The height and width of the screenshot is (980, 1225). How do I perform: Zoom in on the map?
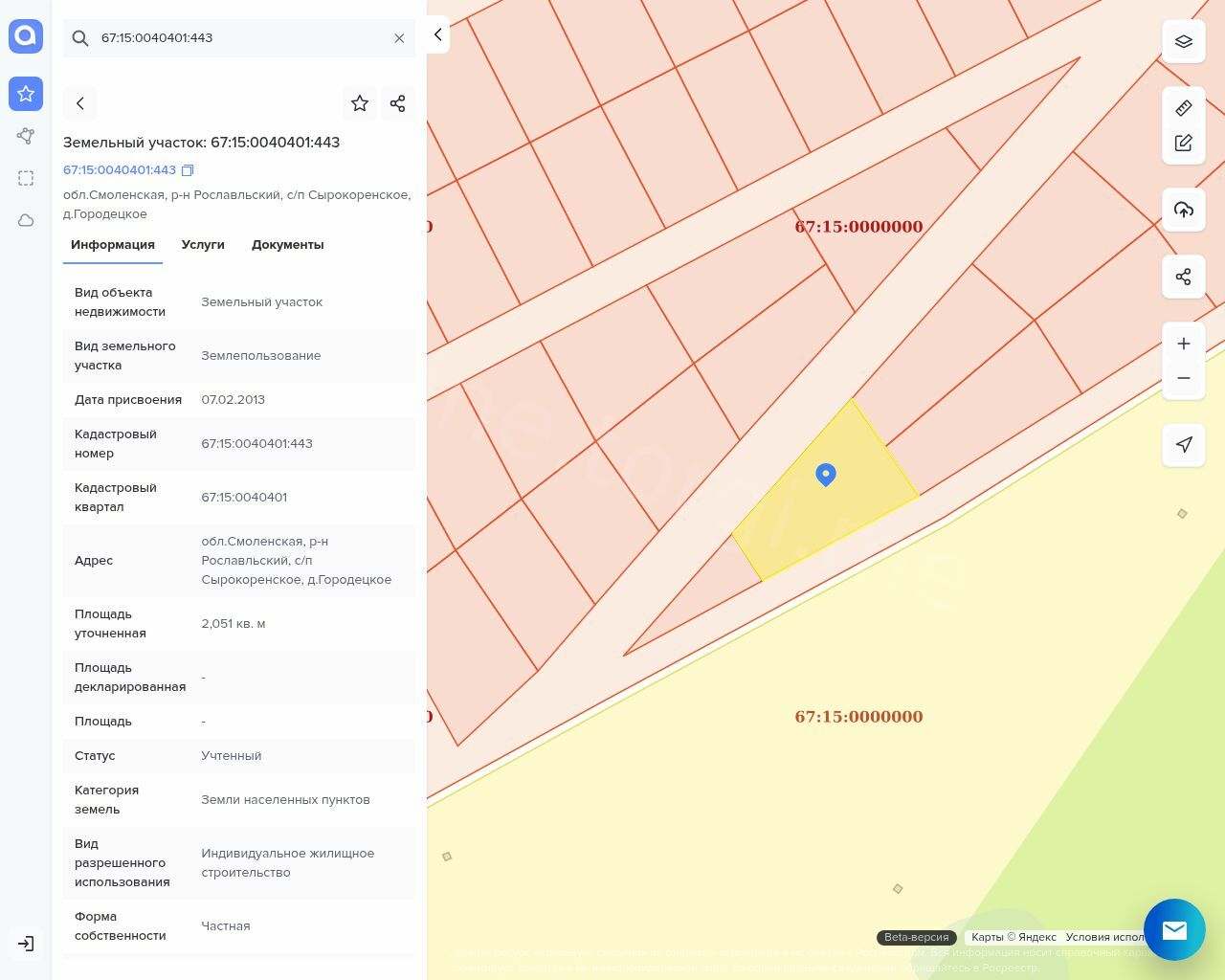tap(1183, 344)
